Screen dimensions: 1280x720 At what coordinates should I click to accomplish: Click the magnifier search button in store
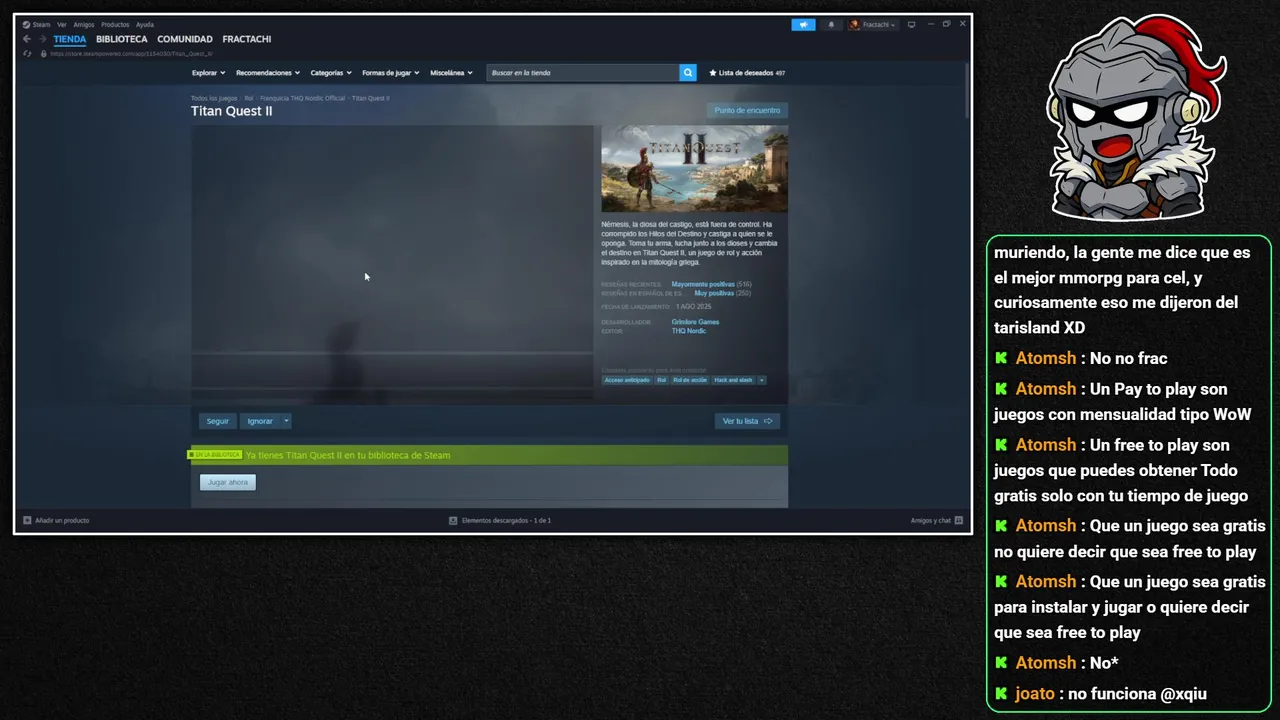coord(688,73)
